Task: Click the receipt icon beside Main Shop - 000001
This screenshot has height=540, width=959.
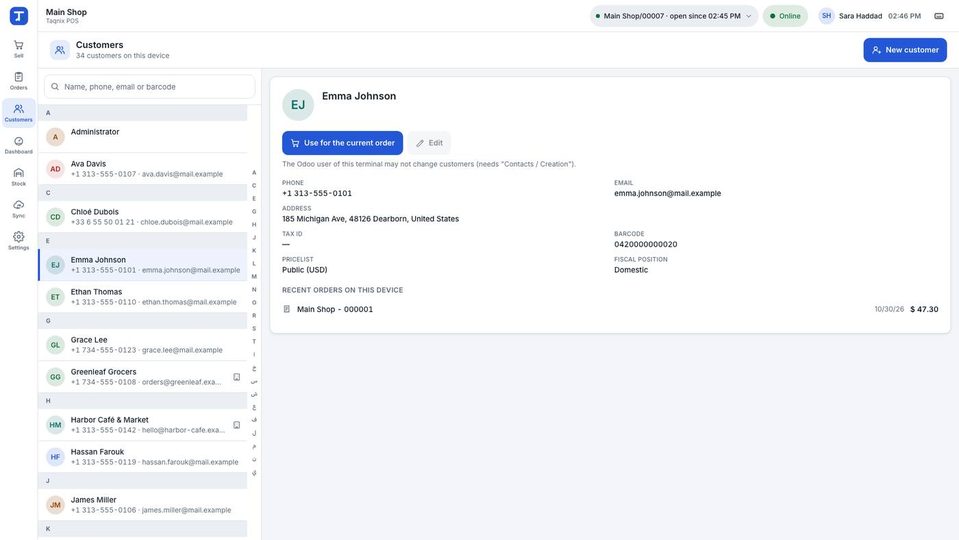Action: (286, 309)
